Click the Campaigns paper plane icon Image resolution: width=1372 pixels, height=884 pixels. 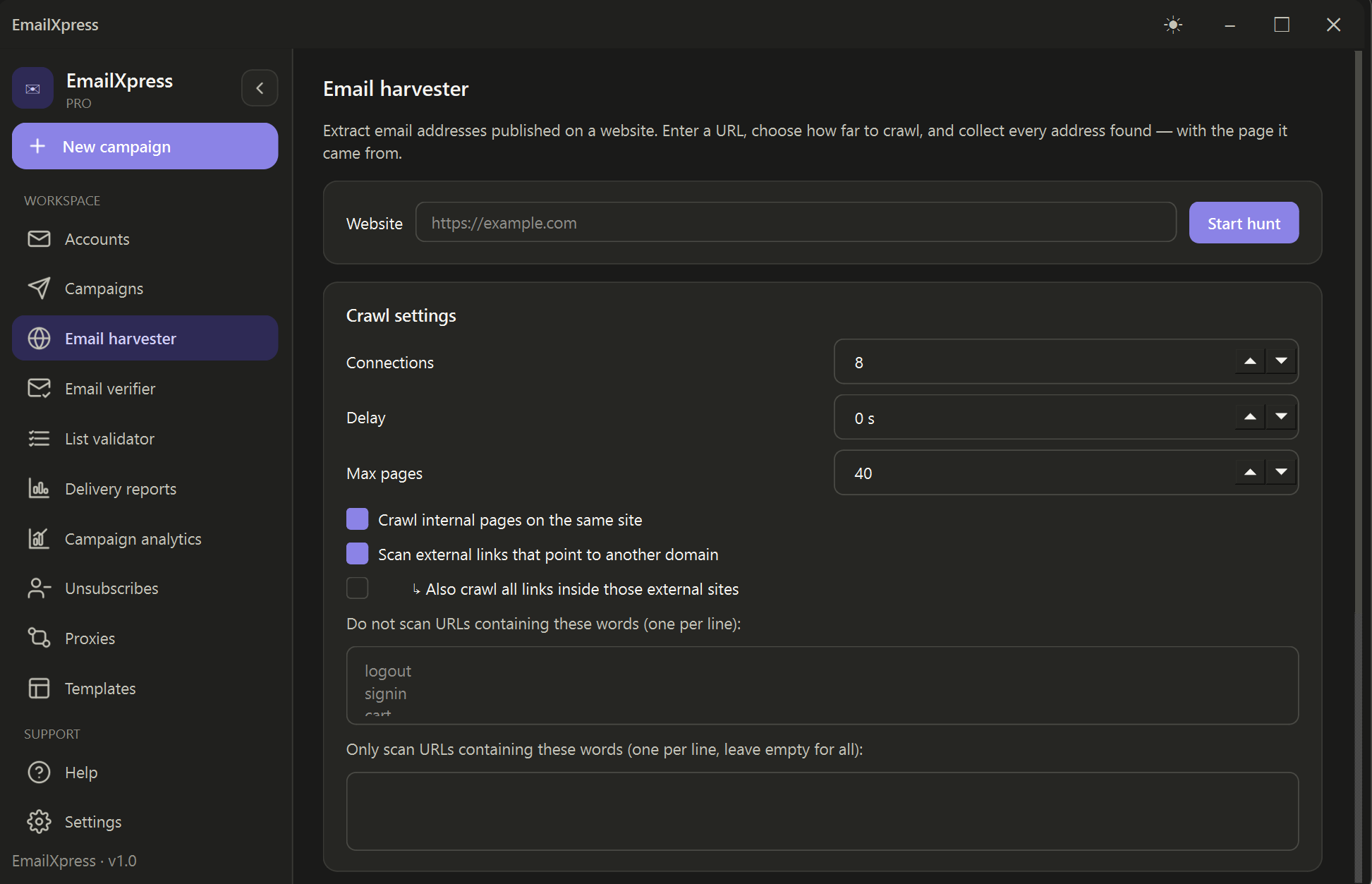[x=39, y=289]
